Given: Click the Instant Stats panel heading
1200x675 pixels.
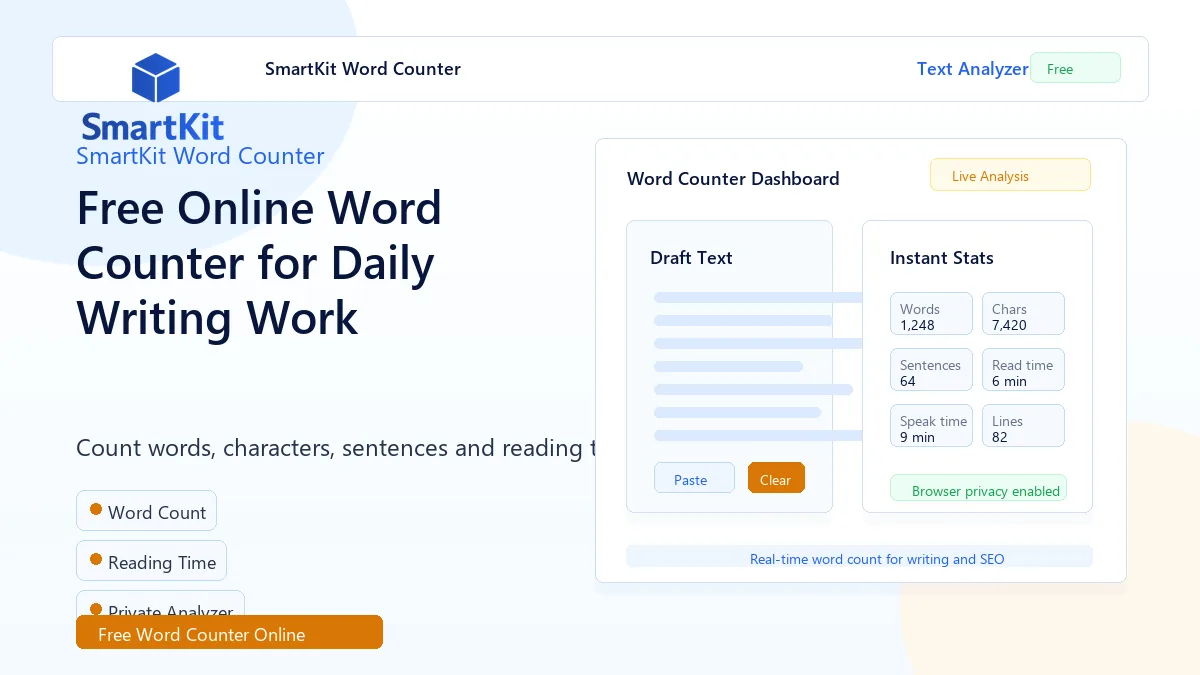Looking at the screenshot, I should coord(942,258).
